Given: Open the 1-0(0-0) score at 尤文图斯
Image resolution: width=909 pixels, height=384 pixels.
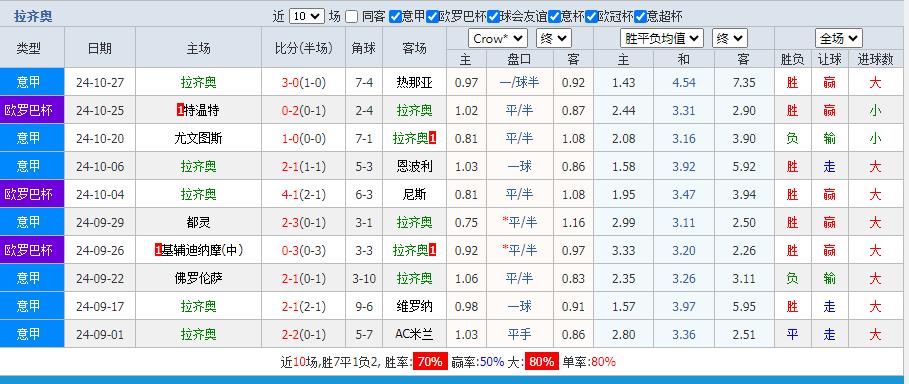Looking at the screenshot, I should click(x=304, y=138).
